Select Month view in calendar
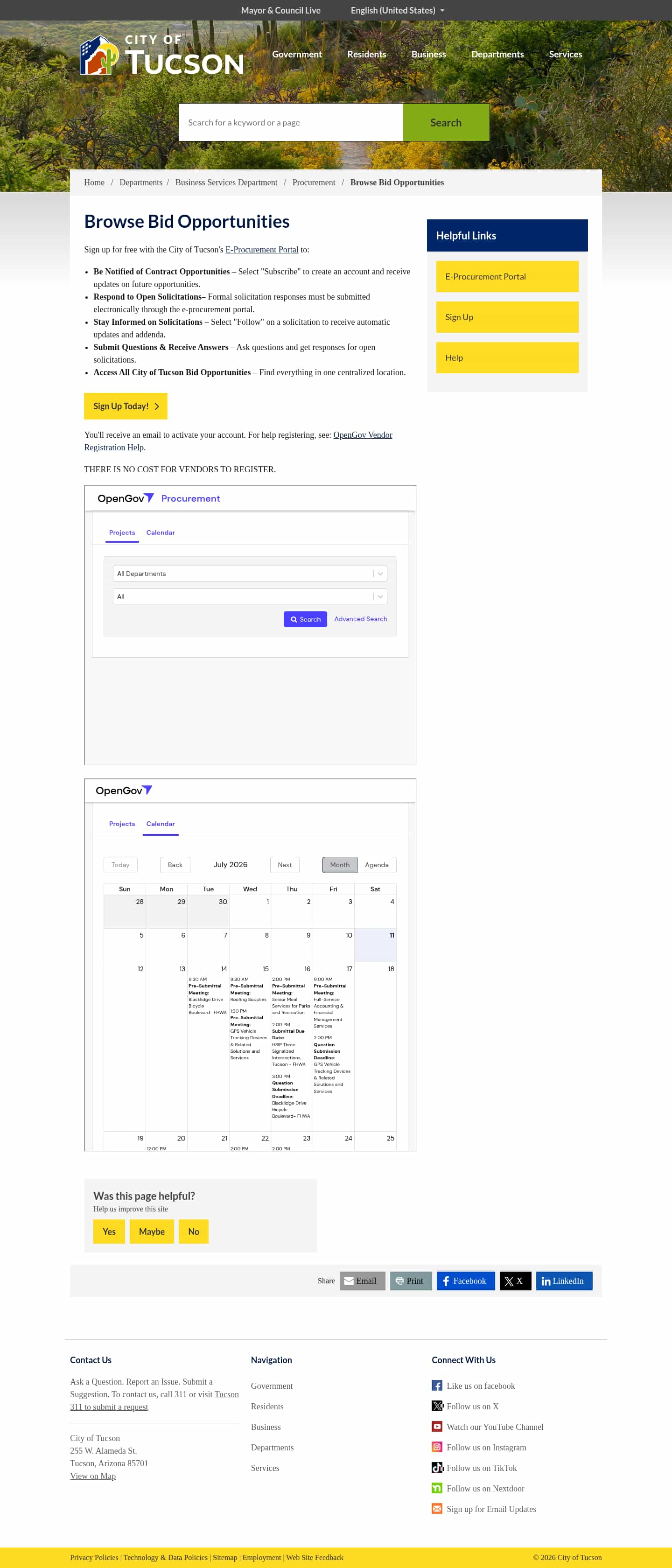 point(340,864)
